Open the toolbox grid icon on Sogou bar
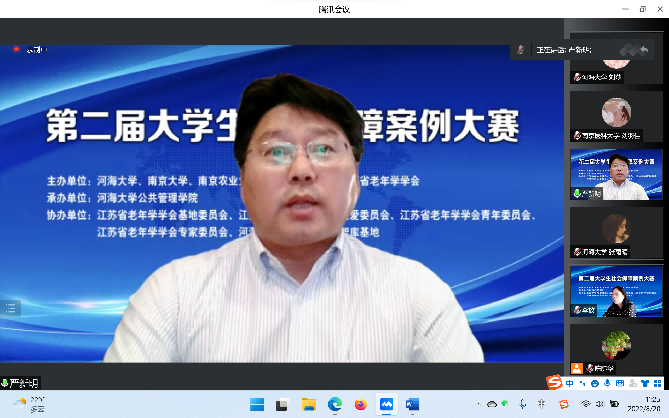The height and width of the screenshot is (418, 669). tap(657, 383)
